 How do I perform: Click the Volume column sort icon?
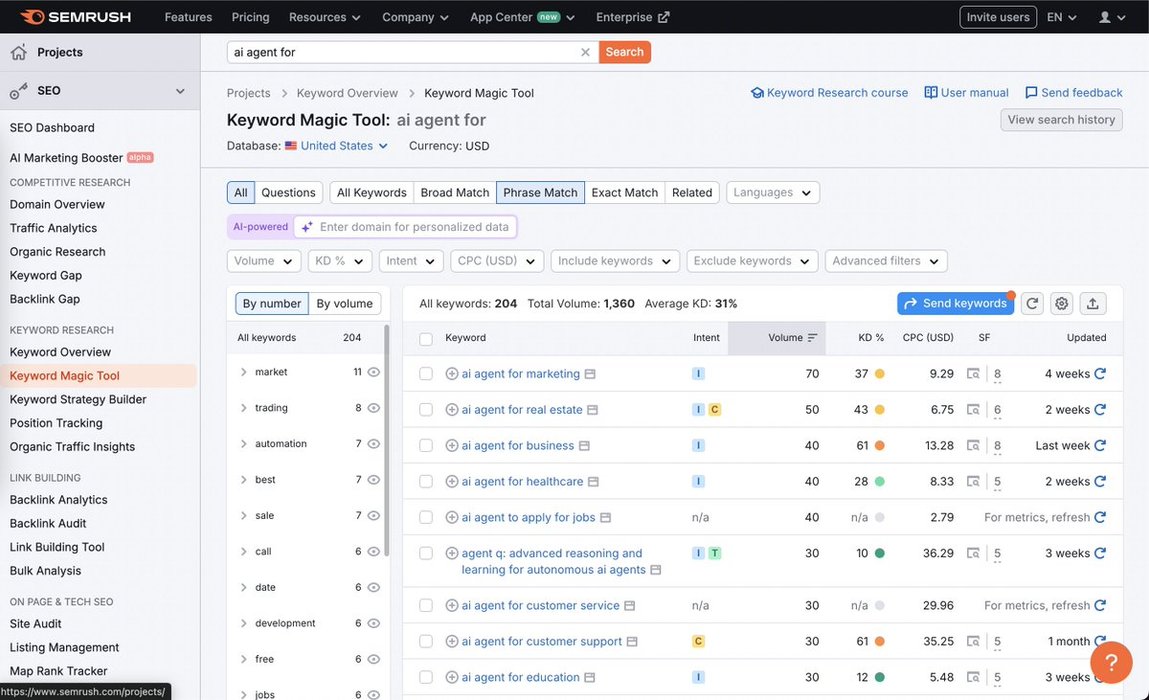tap(812, 338)
